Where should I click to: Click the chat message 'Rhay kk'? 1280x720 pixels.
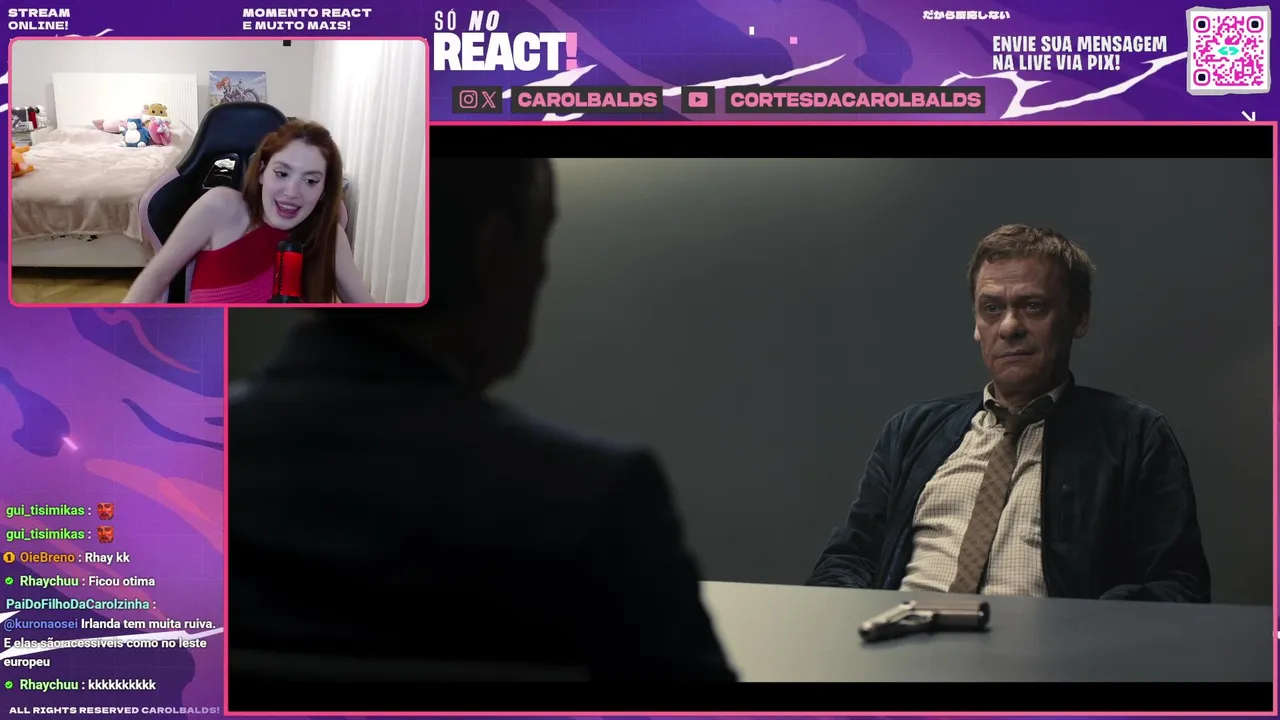108,558
